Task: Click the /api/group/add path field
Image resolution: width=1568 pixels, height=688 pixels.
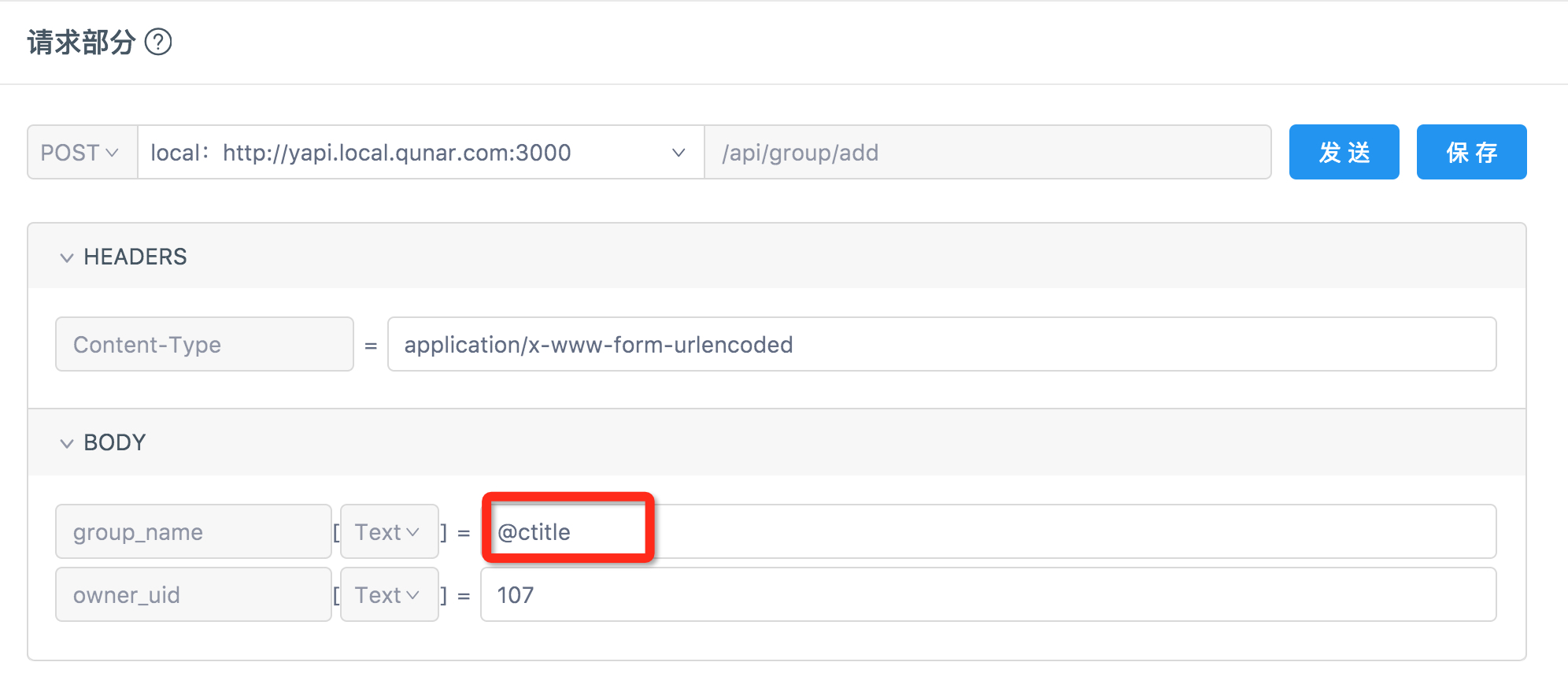Action: point(987,153)
